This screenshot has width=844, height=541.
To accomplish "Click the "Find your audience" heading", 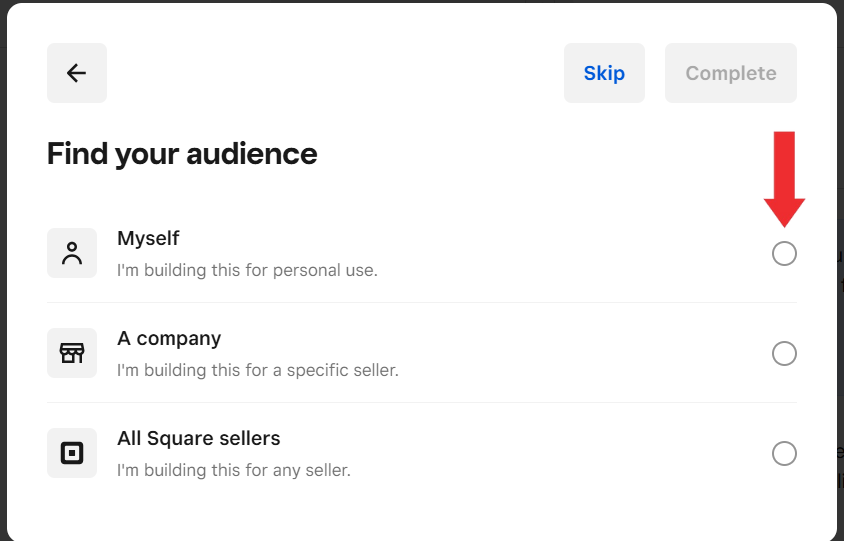I will 182,154.
